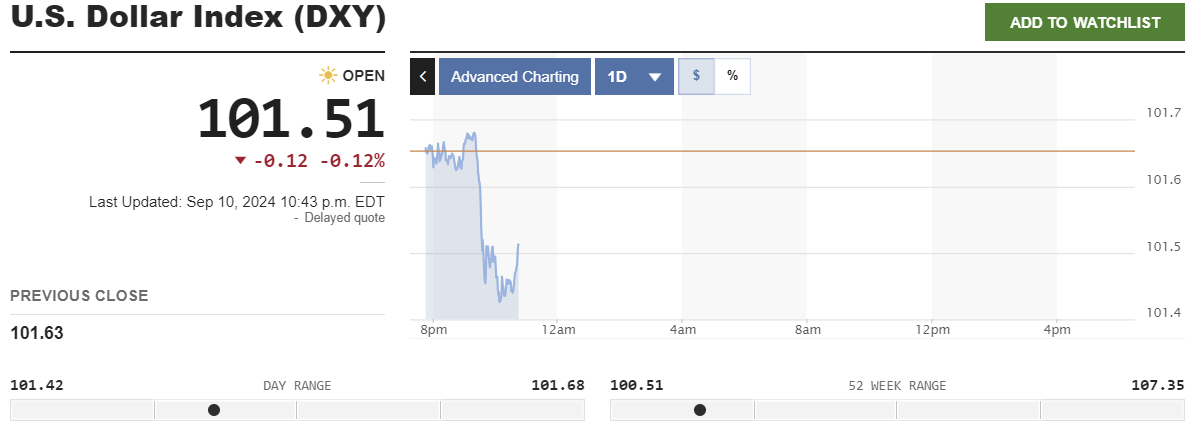
Task: Click the Previous Close value 101.63
Action: tap(37, 333)
